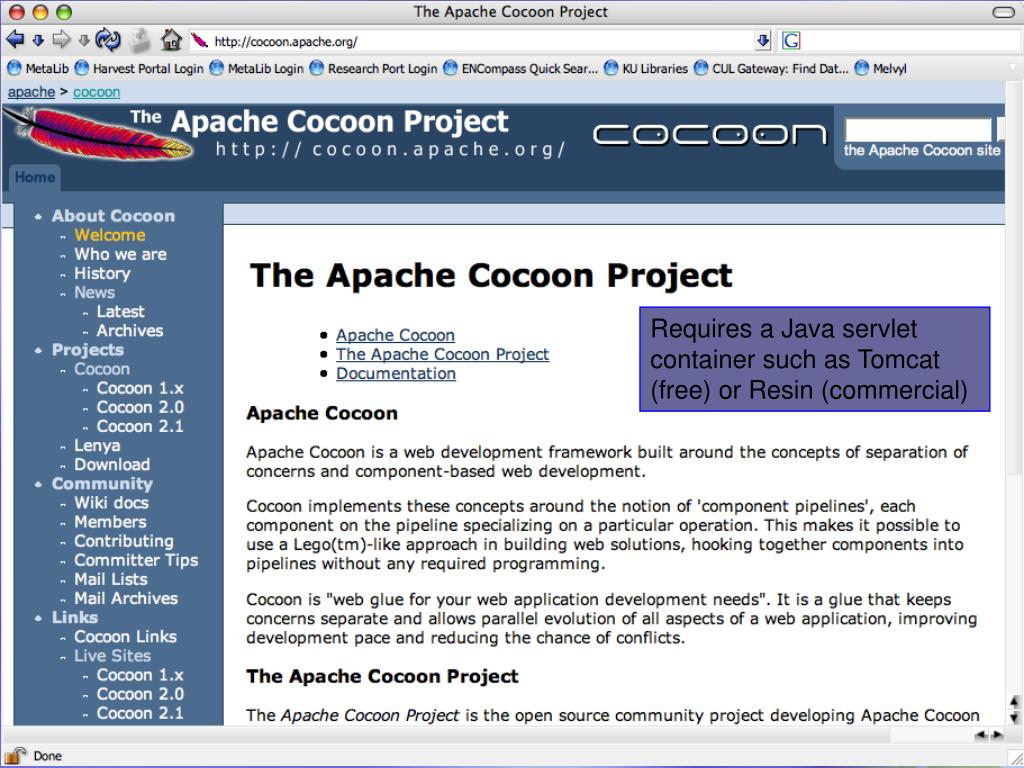This screenshot has width=1024, height=768.
Task: Follow The Apache Cocoon Project anchor link
Action: click(x=442, y=354)
